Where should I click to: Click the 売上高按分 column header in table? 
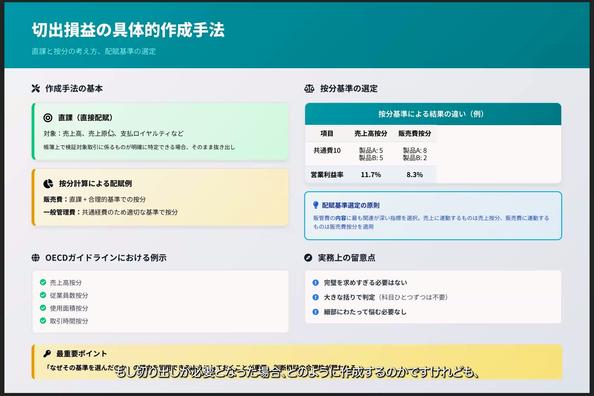[x=371, y=133]
